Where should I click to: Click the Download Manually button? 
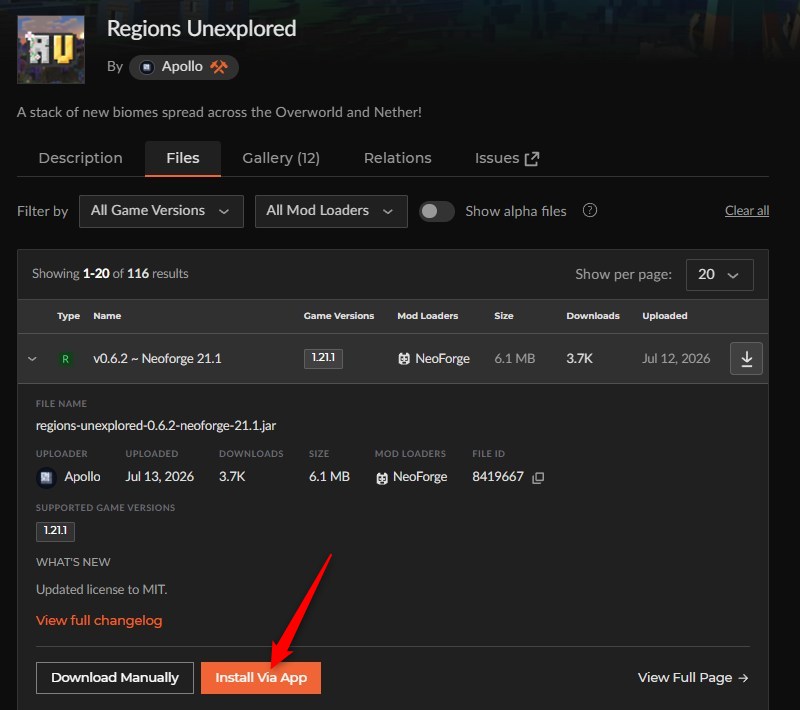(x=115, y=678)
